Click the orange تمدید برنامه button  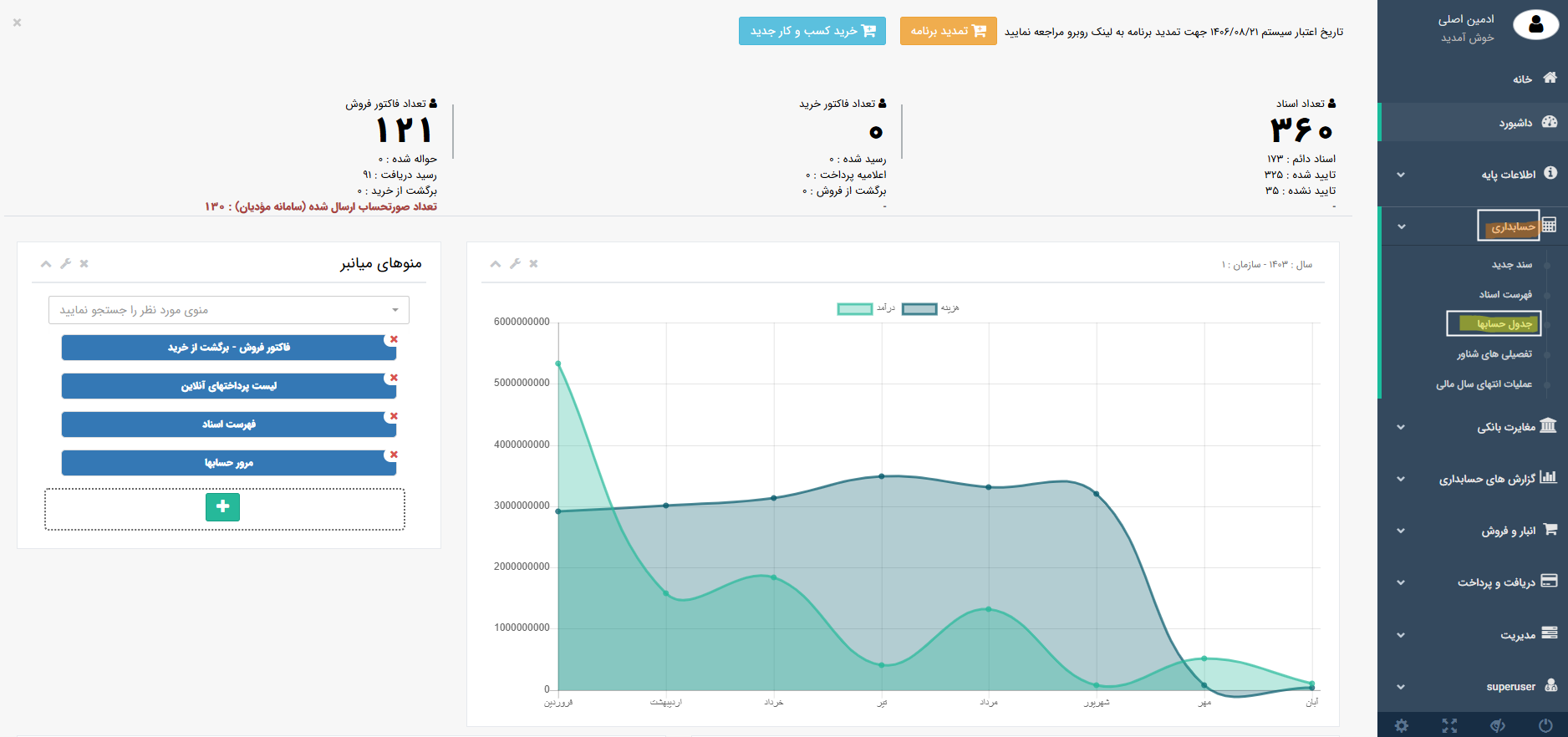(948, 31)
